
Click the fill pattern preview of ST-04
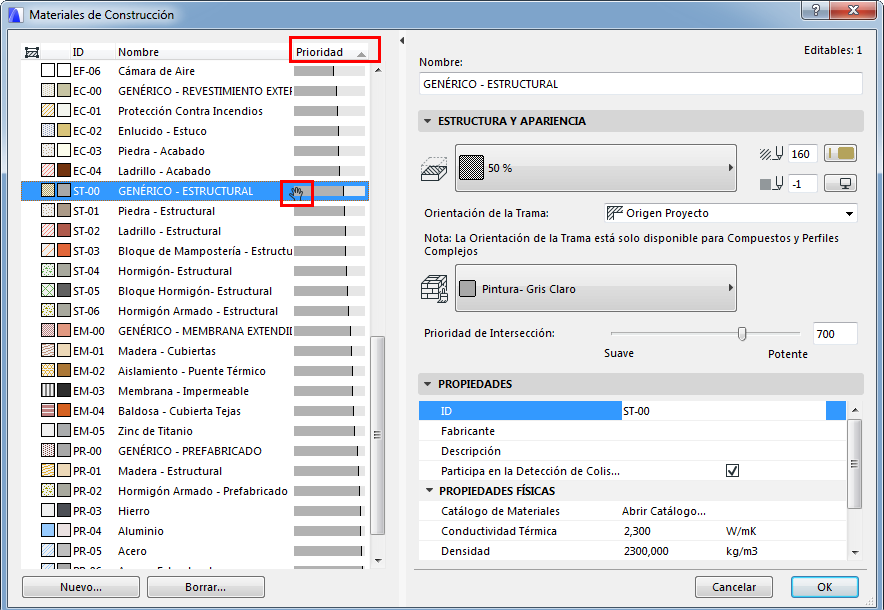48,271
